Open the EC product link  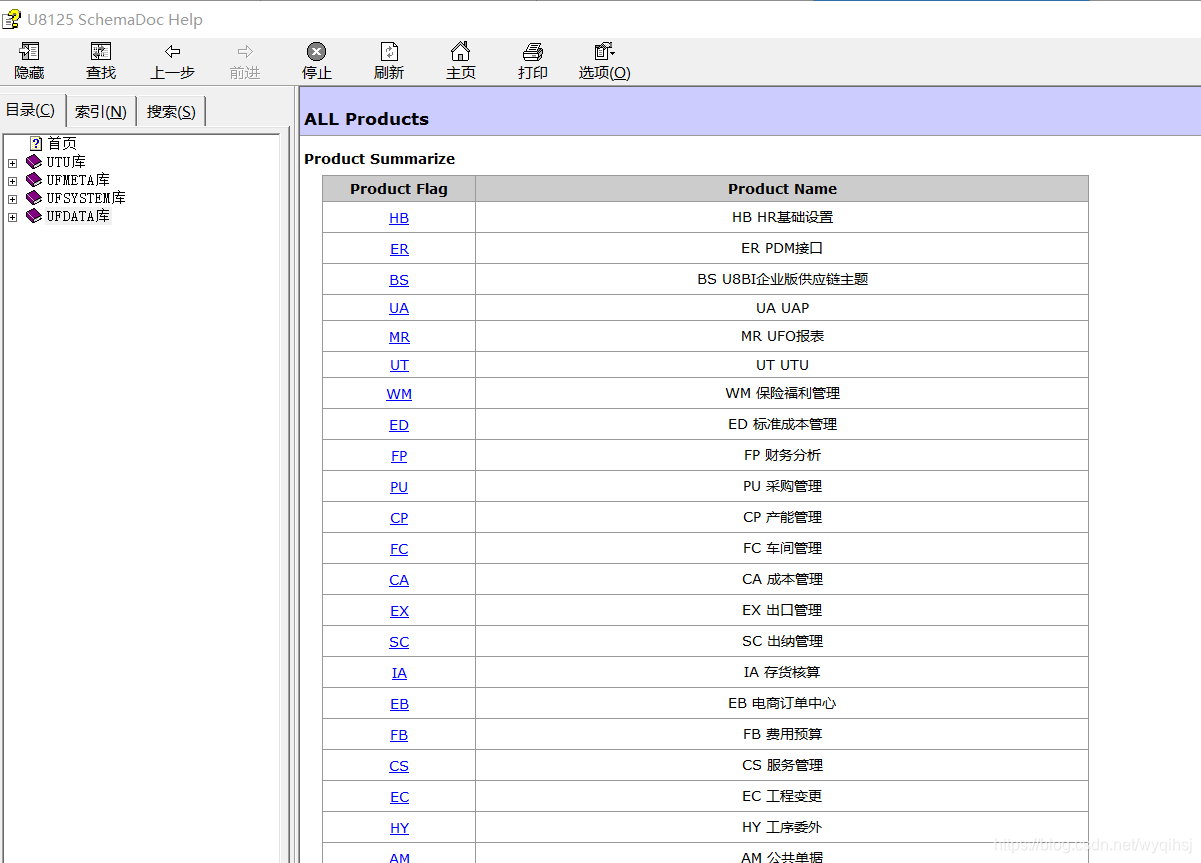coord(399,797)
